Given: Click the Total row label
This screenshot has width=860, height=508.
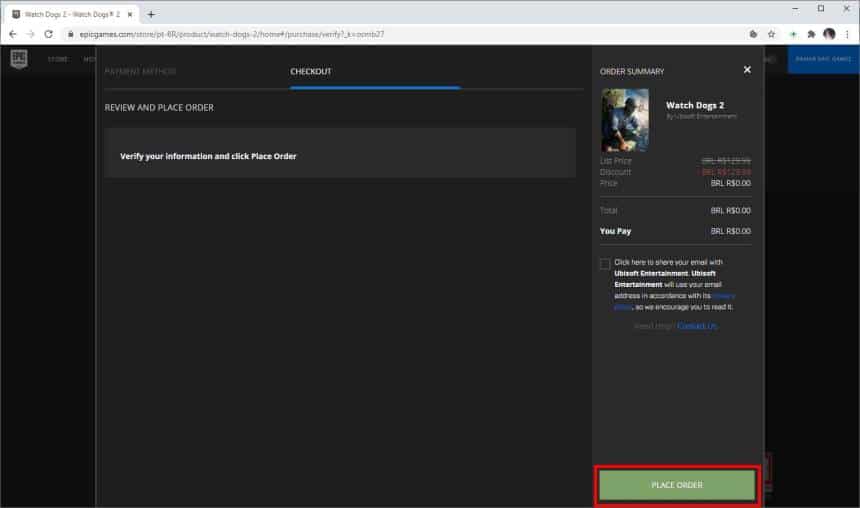Looking at the screenshot, I should pos(608,211).
